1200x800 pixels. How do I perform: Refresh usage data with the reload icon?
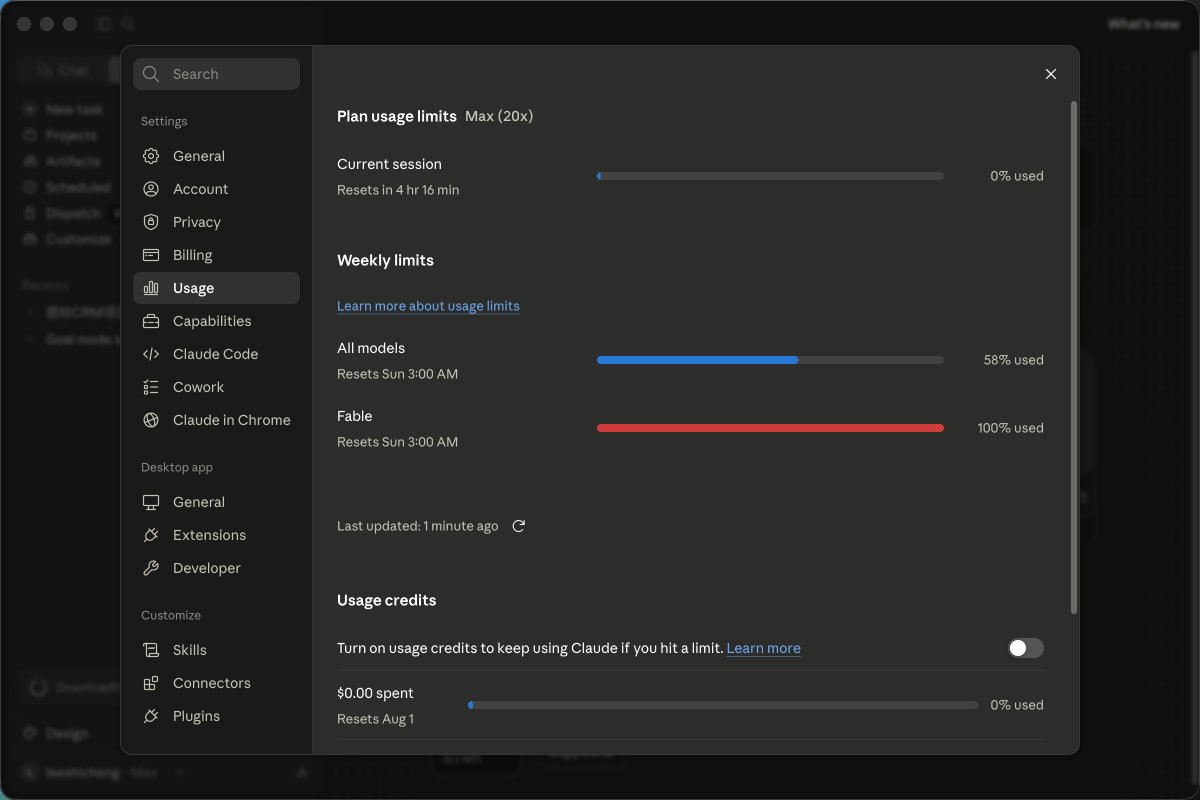click(518, 526)
